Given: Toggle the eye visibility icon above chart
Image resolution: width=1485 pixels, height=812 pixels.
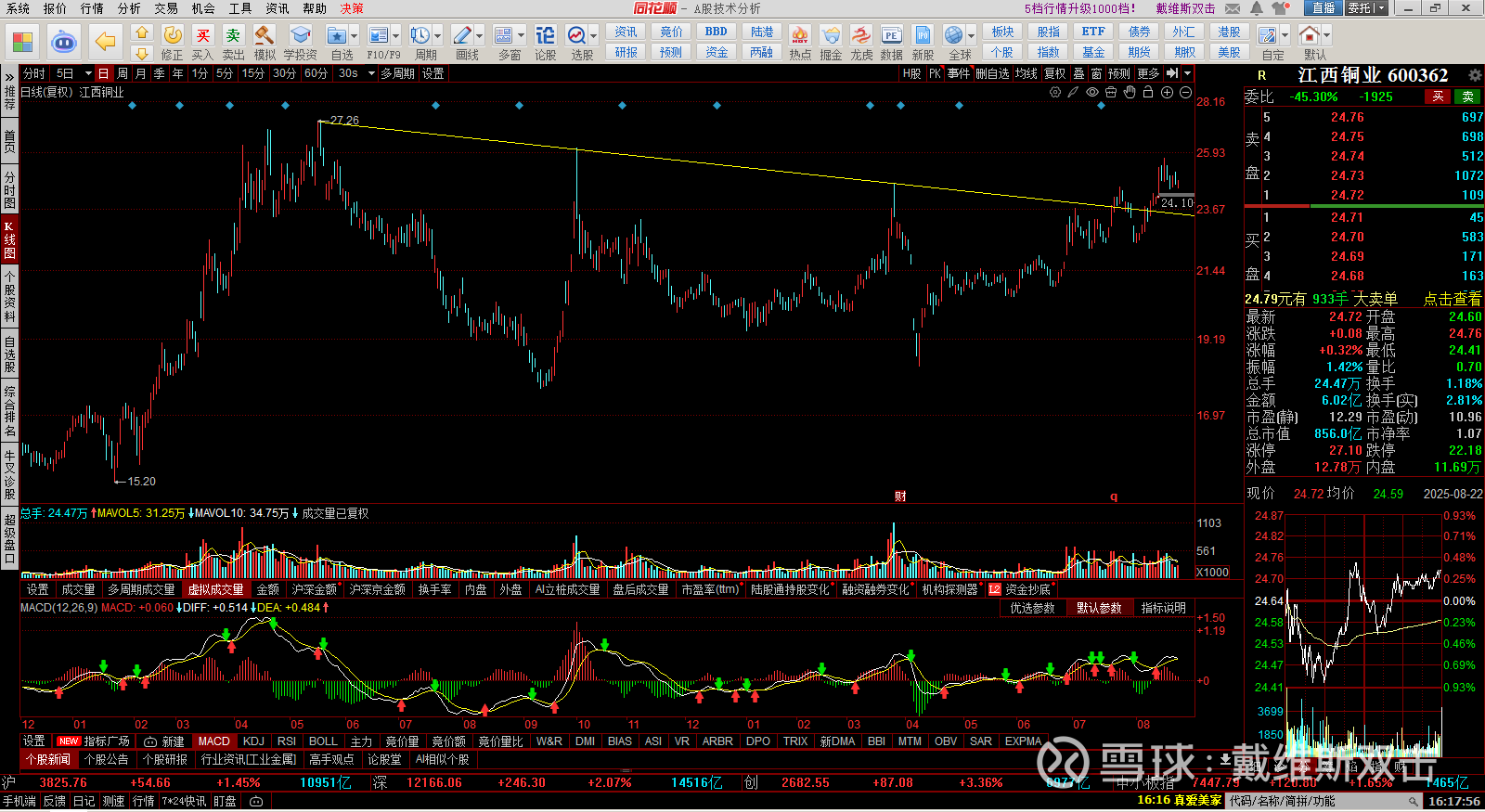Looking at the screenshot, I should click(x=1092, y=92).
